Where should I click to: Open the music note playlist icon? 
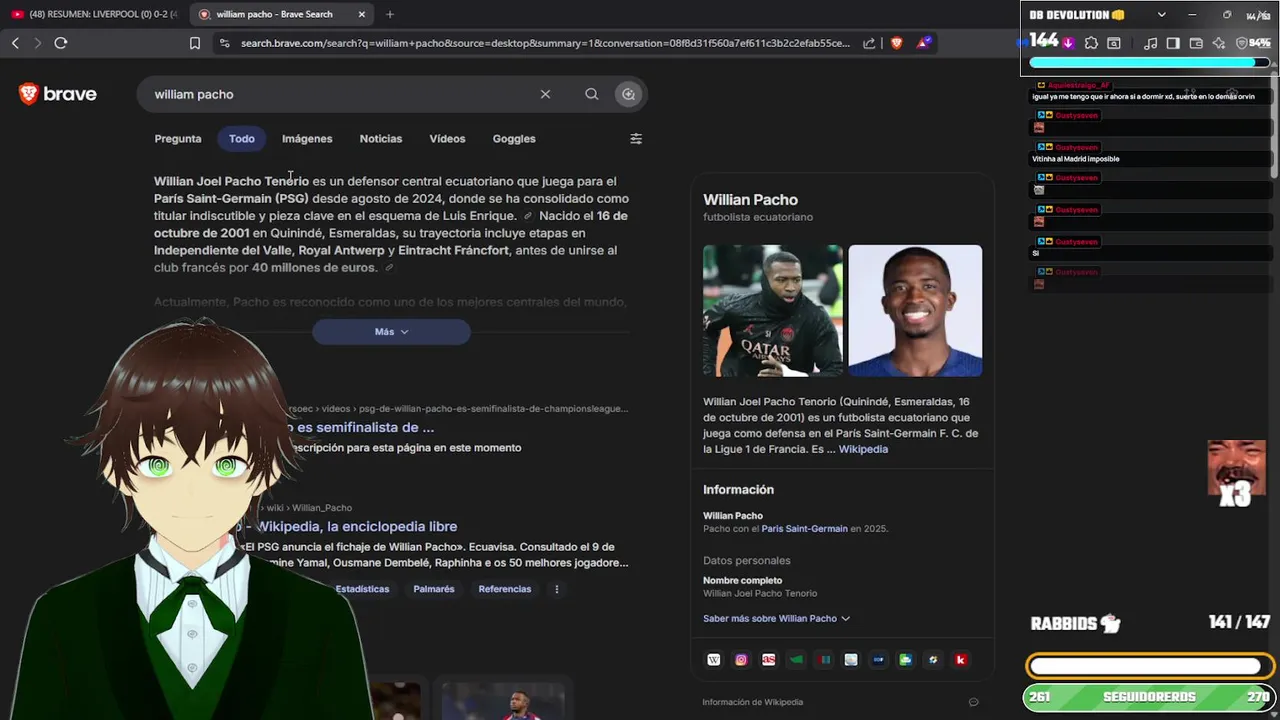pos(1151,43)
